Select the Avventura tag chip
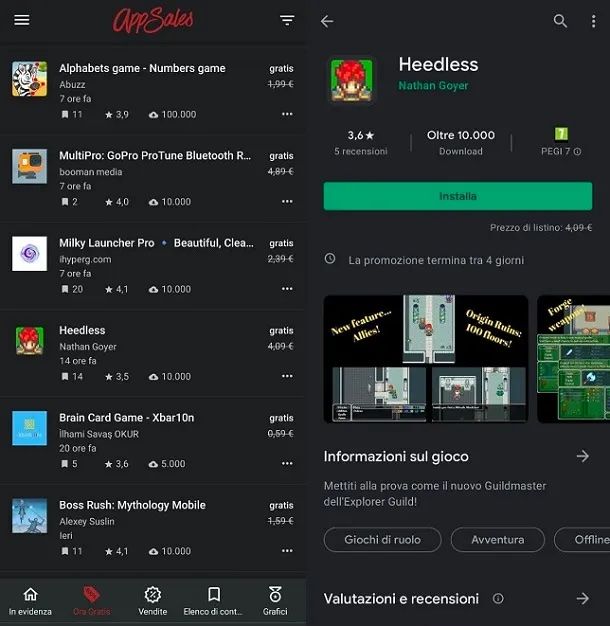Screen dimensions: 610x626 tap(497, 540)
